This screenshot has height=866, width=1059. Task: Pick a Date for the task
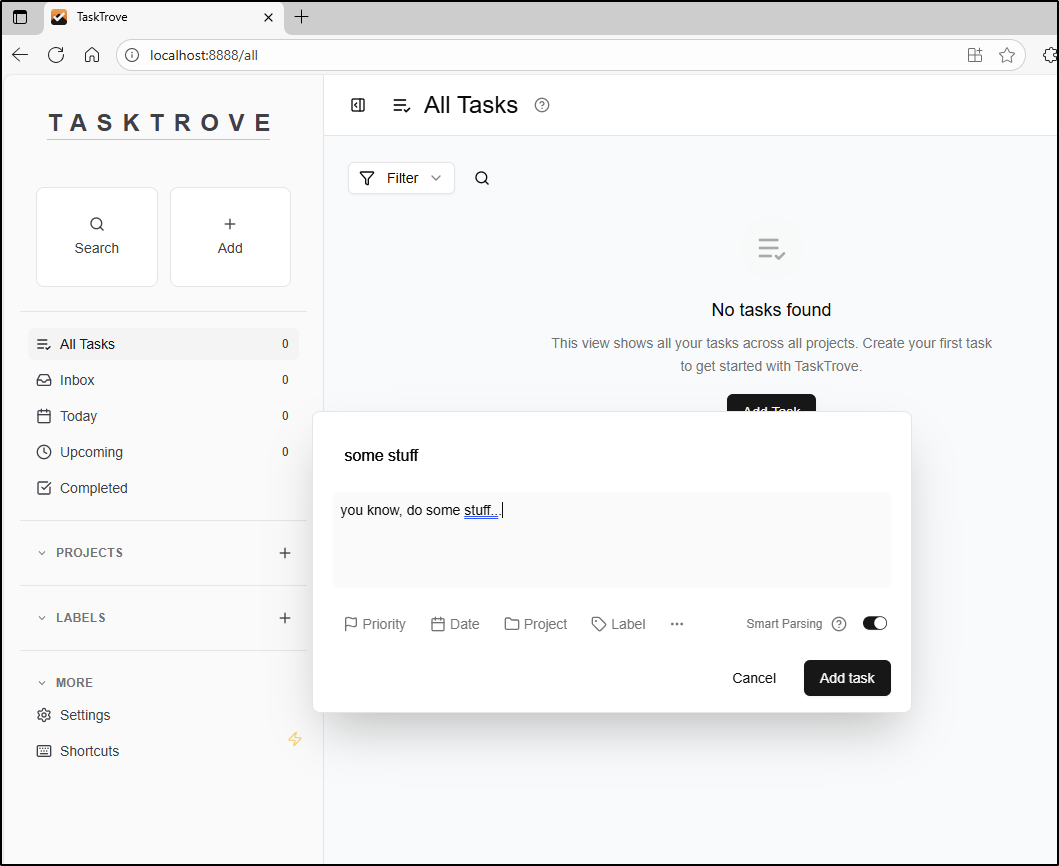[455, 624]
